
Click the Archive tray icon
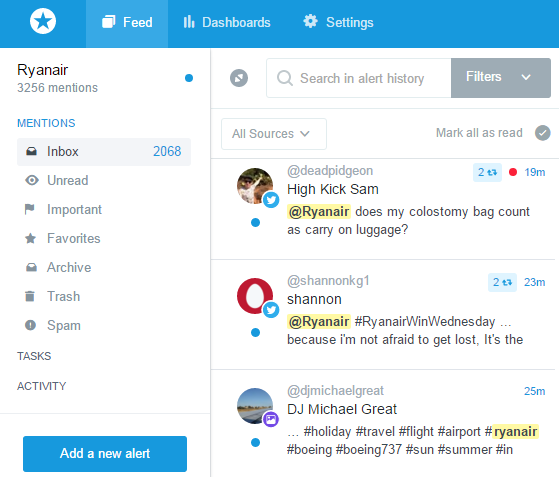(x=31, y=267)
